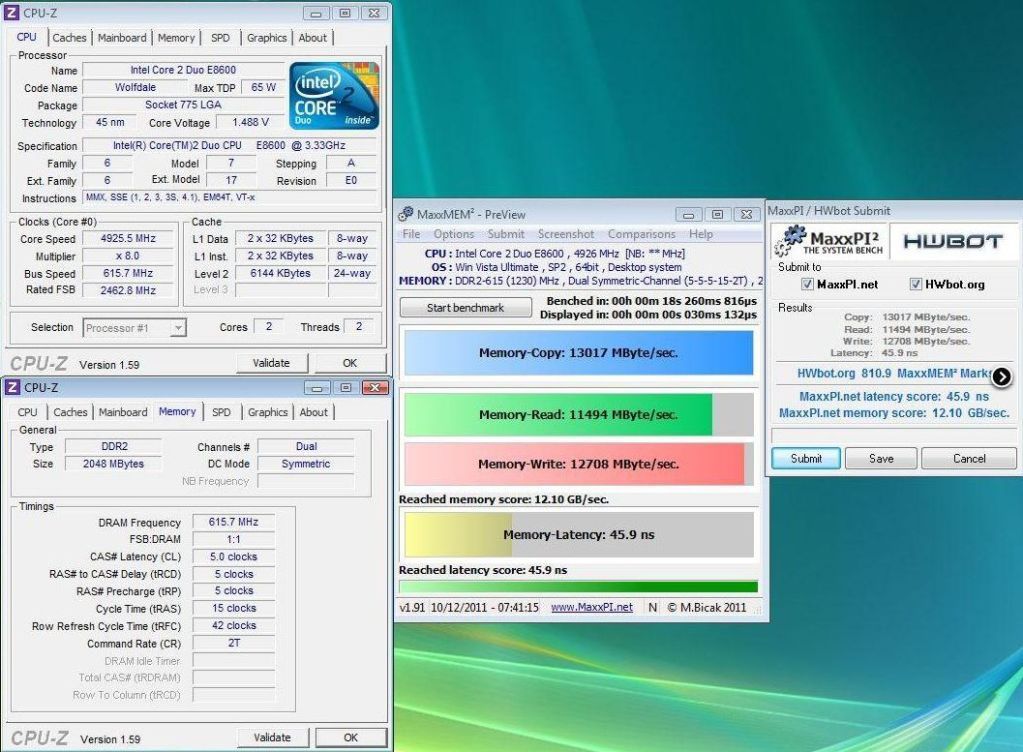Open Caches tab in lower CPU-Z window
The image size is (1023, 752).
70,412
